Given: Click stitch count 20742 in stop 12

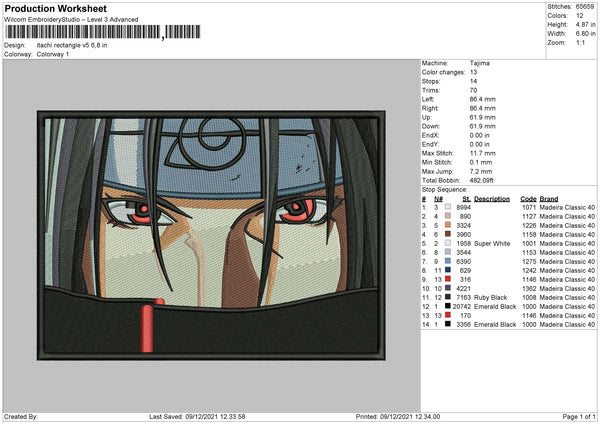Looking at the screenshot, I should click(x=461, y=307).
